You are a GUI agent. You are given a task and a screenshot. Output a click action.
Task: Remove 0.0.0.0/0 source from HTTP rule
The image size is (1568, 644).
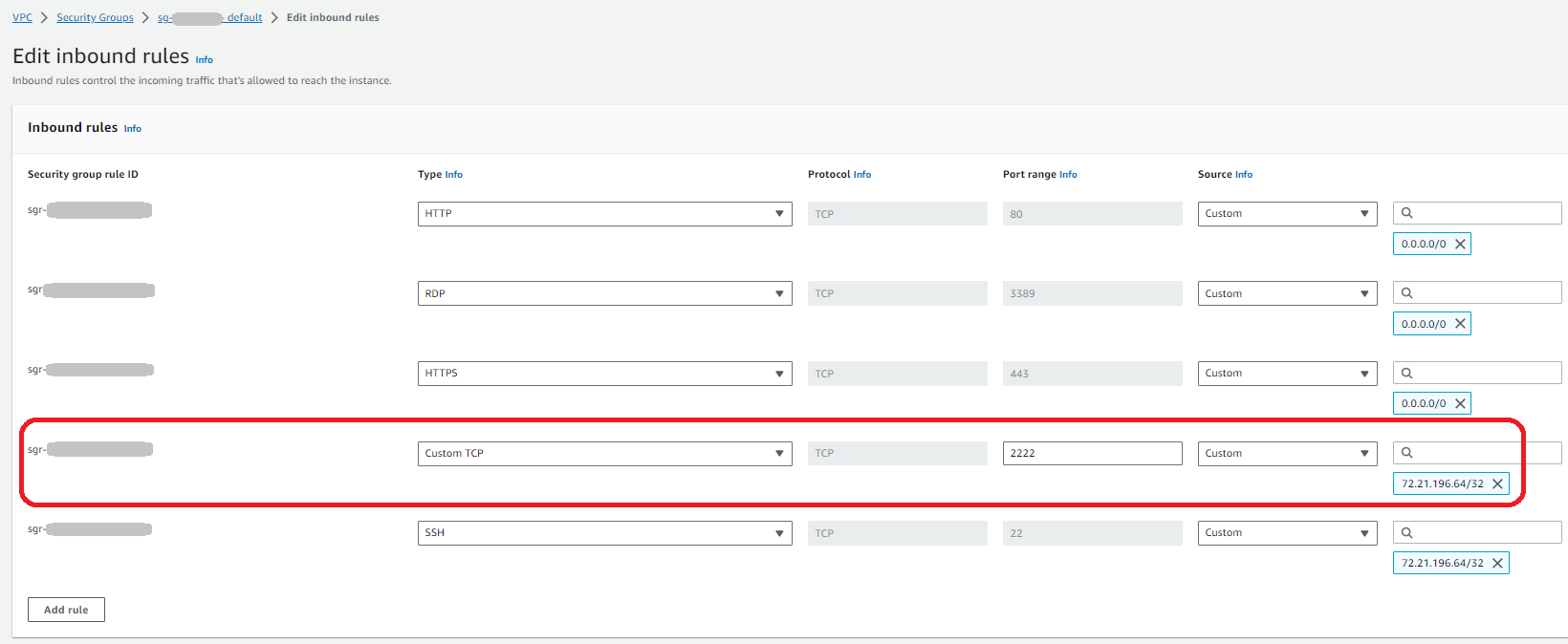(1460, 244)
